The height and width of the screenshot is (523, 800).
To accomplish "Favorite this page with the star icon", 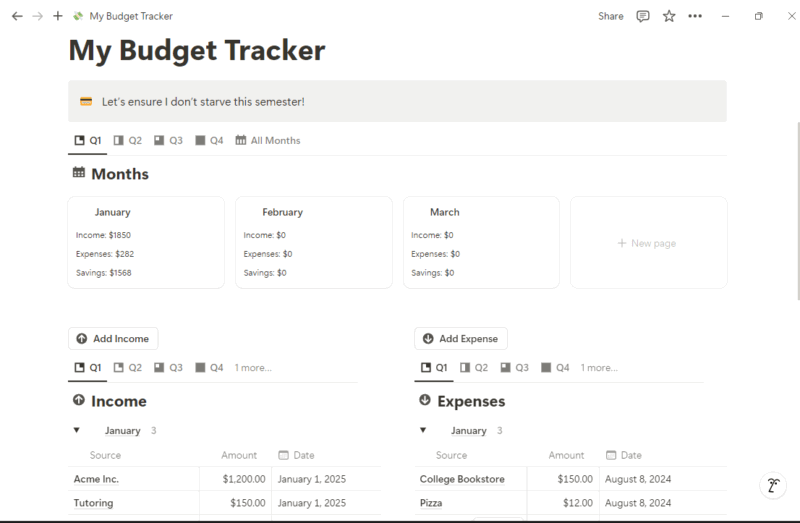I will click(669, 16).
